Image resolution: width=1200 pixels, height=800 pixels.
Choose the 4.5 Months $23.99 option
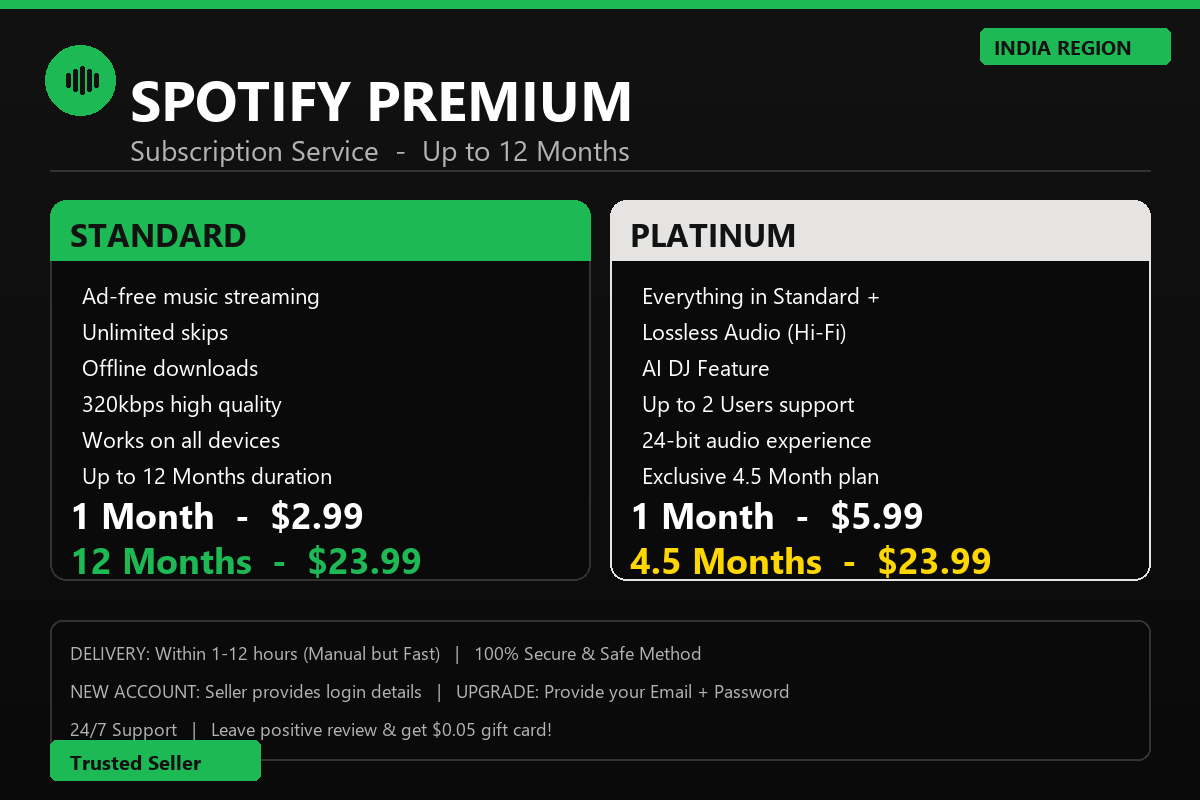point(811,561)
